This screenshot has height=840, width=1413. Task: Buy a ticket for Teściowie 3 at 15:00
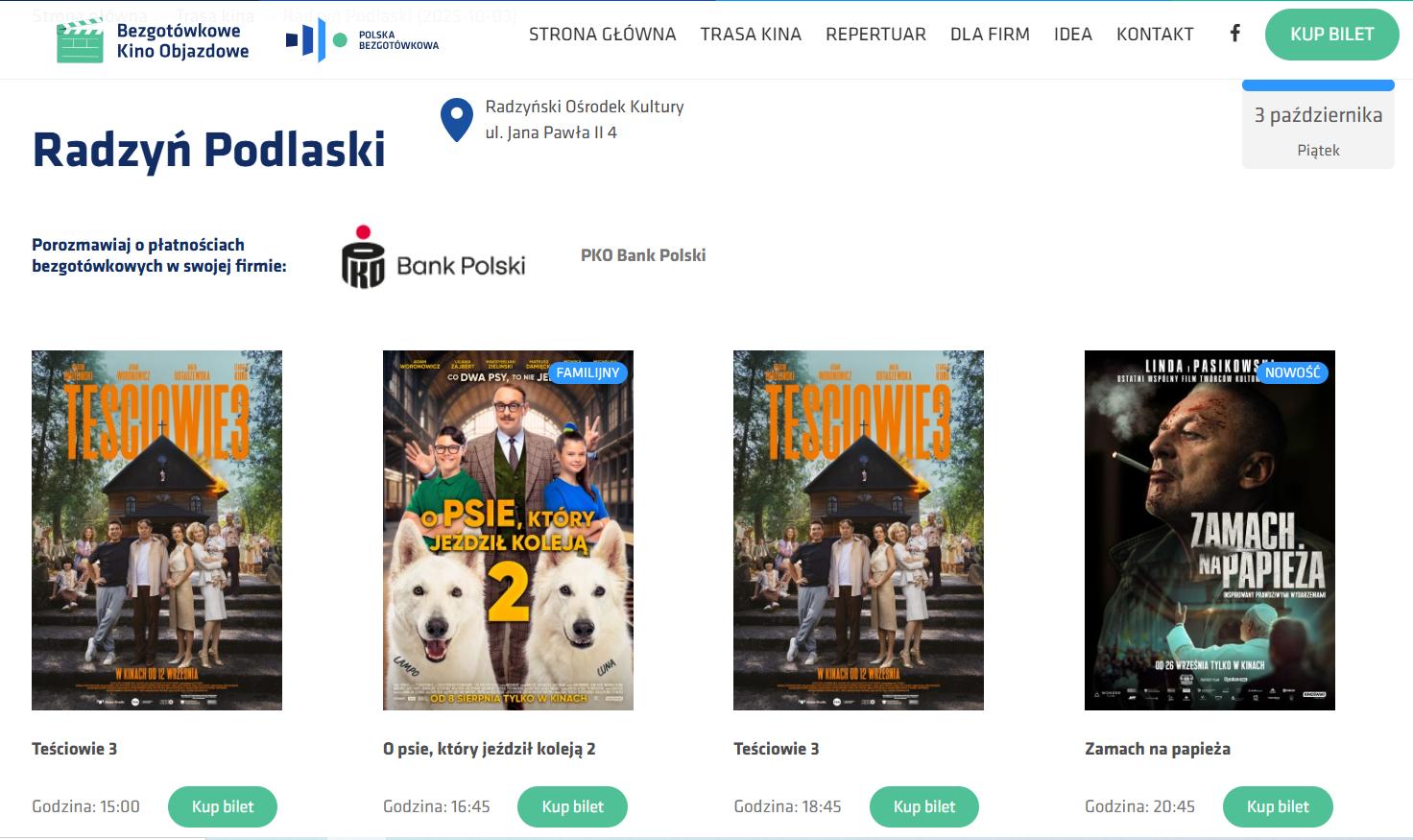coord(223,806)
